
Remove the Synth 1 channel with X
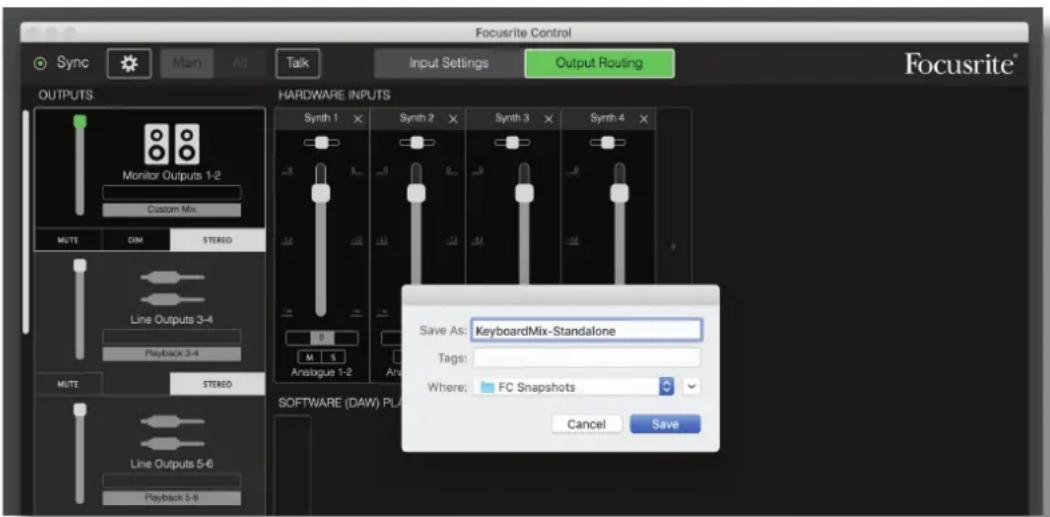point(358,119)
